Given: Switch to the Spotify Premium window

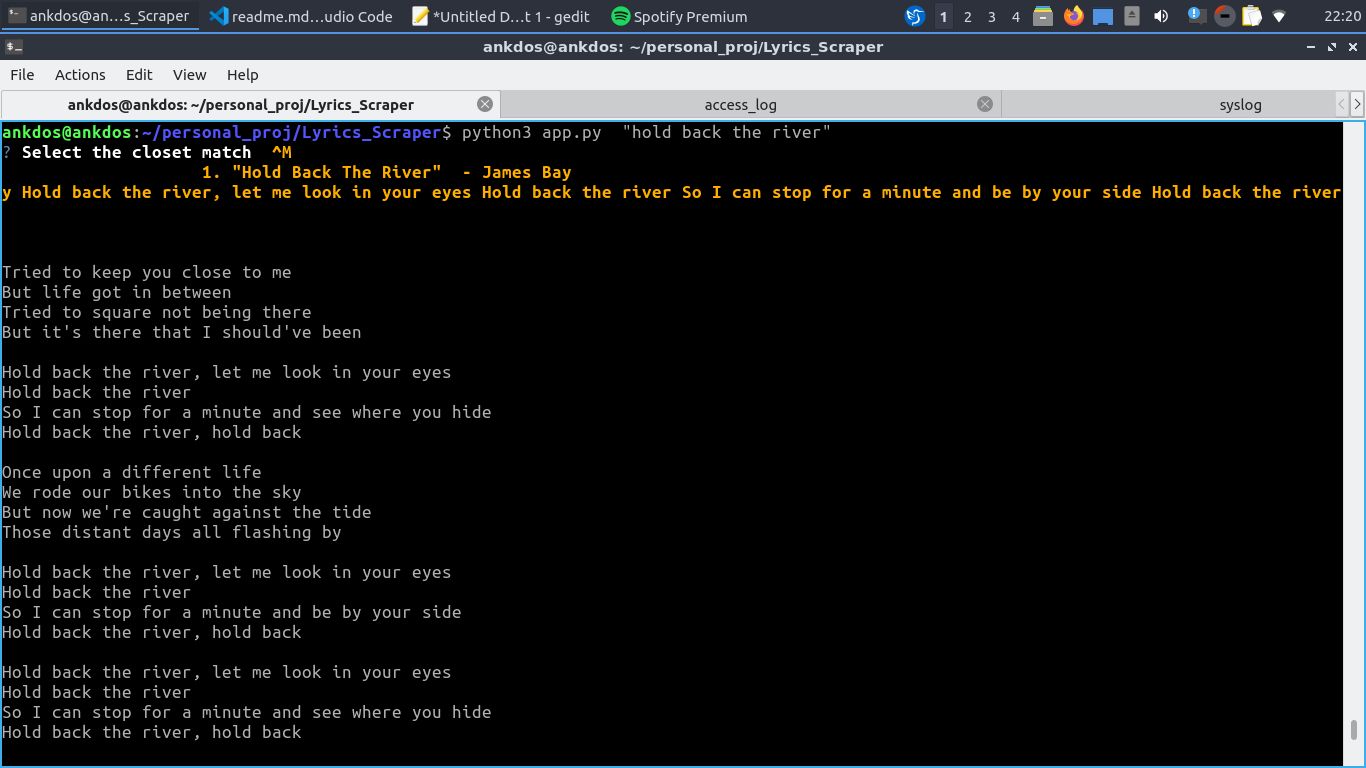Looking at the screenshot, I should (x=680, y=16).
